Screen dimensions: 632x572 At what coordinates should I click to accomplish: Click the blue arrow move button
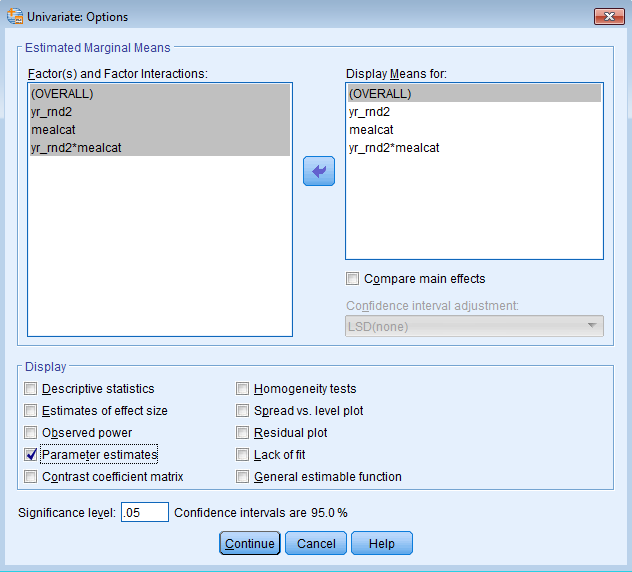tap(318, 171)
